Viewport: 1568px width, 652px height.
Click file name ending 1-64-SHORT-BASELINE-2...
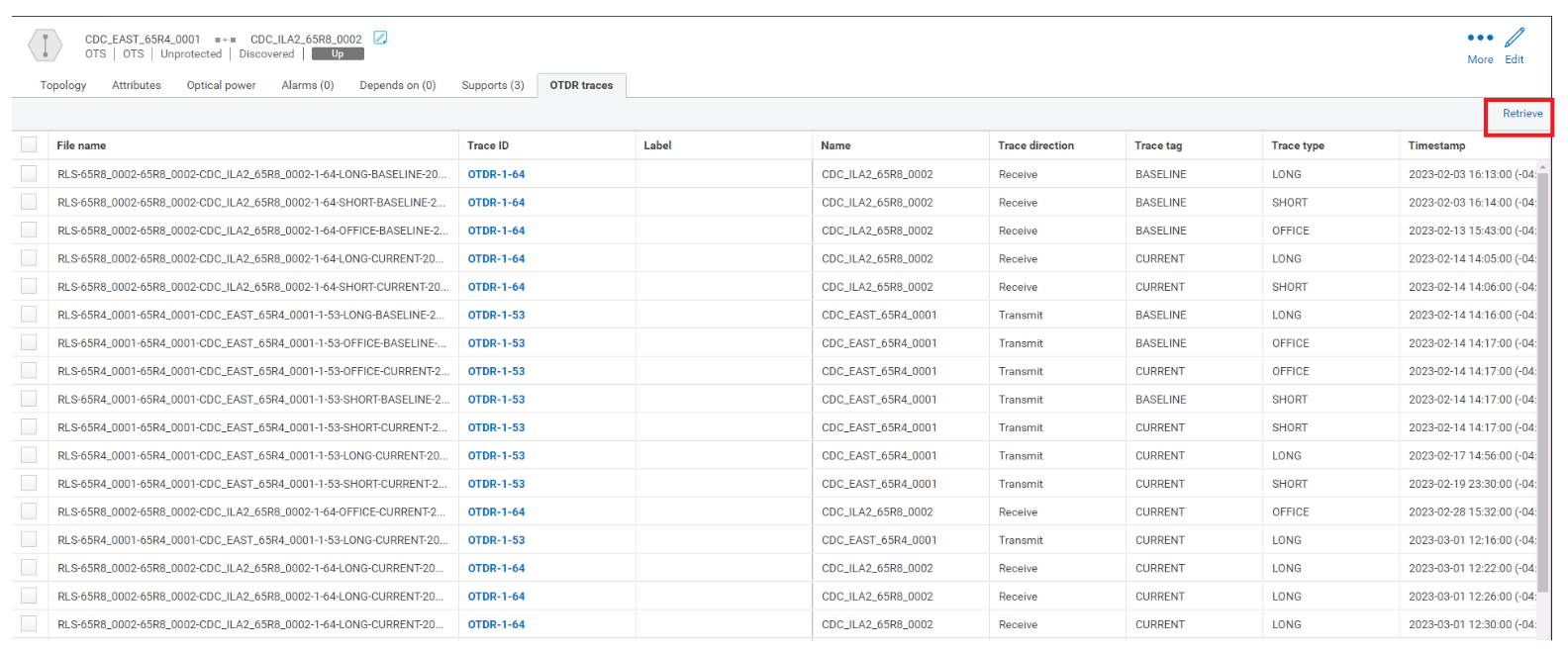point(251,202)
